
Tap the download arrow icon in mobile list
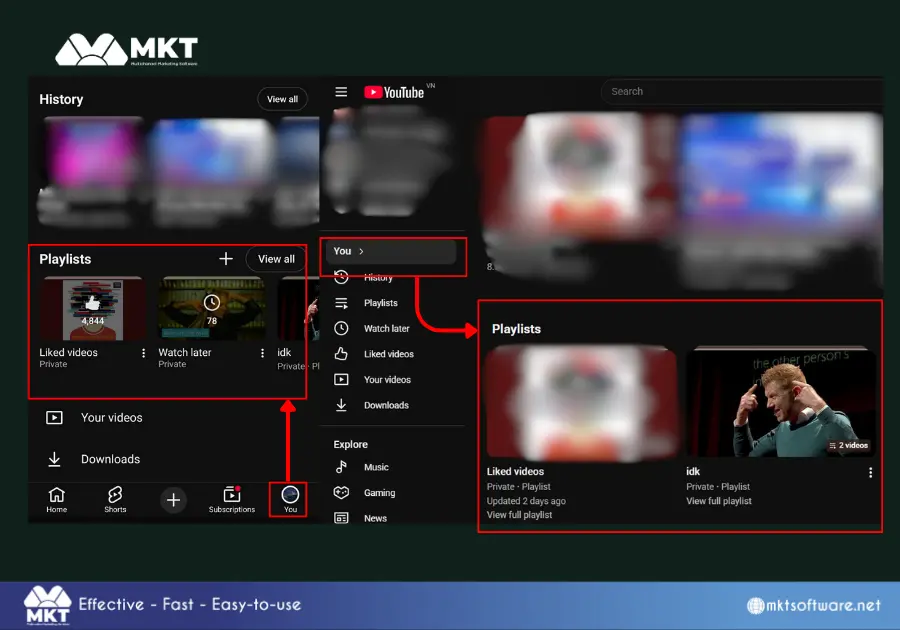point(55,459)
